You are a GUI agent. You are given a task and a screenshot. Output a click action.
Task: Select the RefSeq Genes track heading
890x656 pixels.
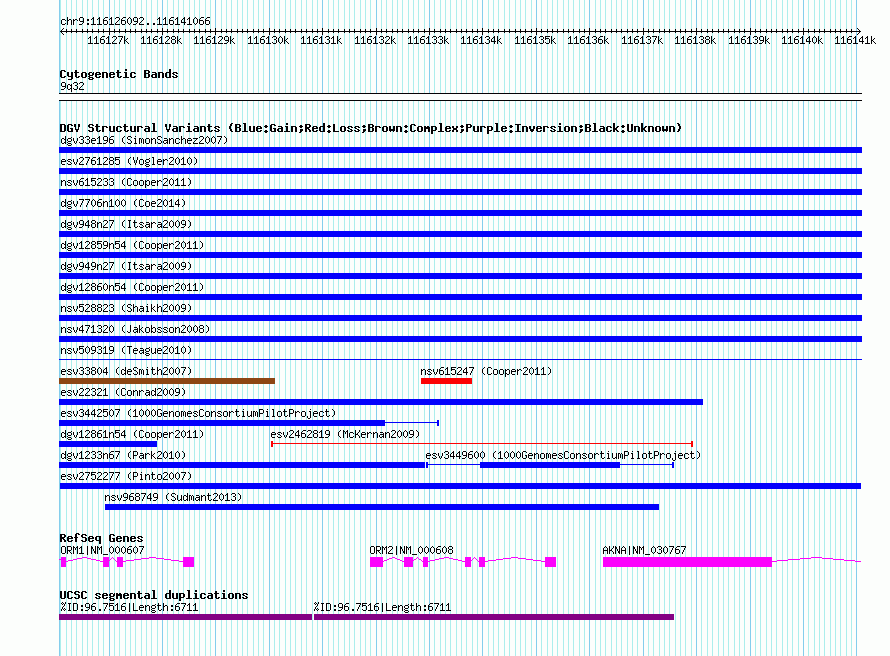(101, 538)
